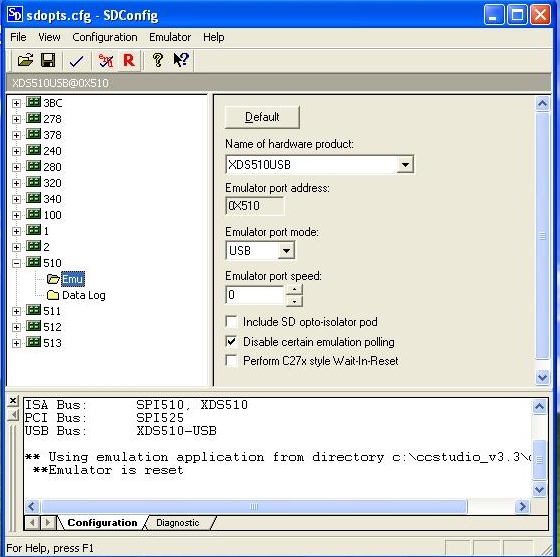Click settings panel scroll up arrow
Screen dimensions: 560x557
pyautogui.click(x=542, y=104)
